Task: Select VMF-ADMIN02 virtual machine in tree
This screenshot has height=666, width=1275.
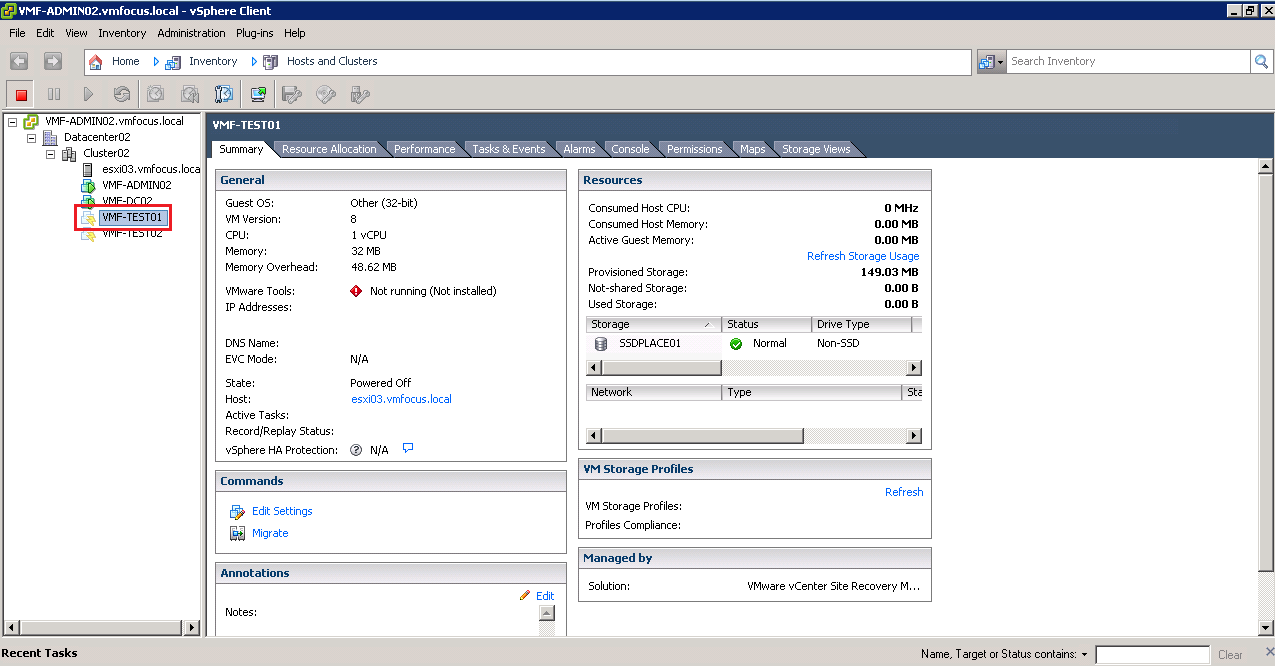Action: 136,185
